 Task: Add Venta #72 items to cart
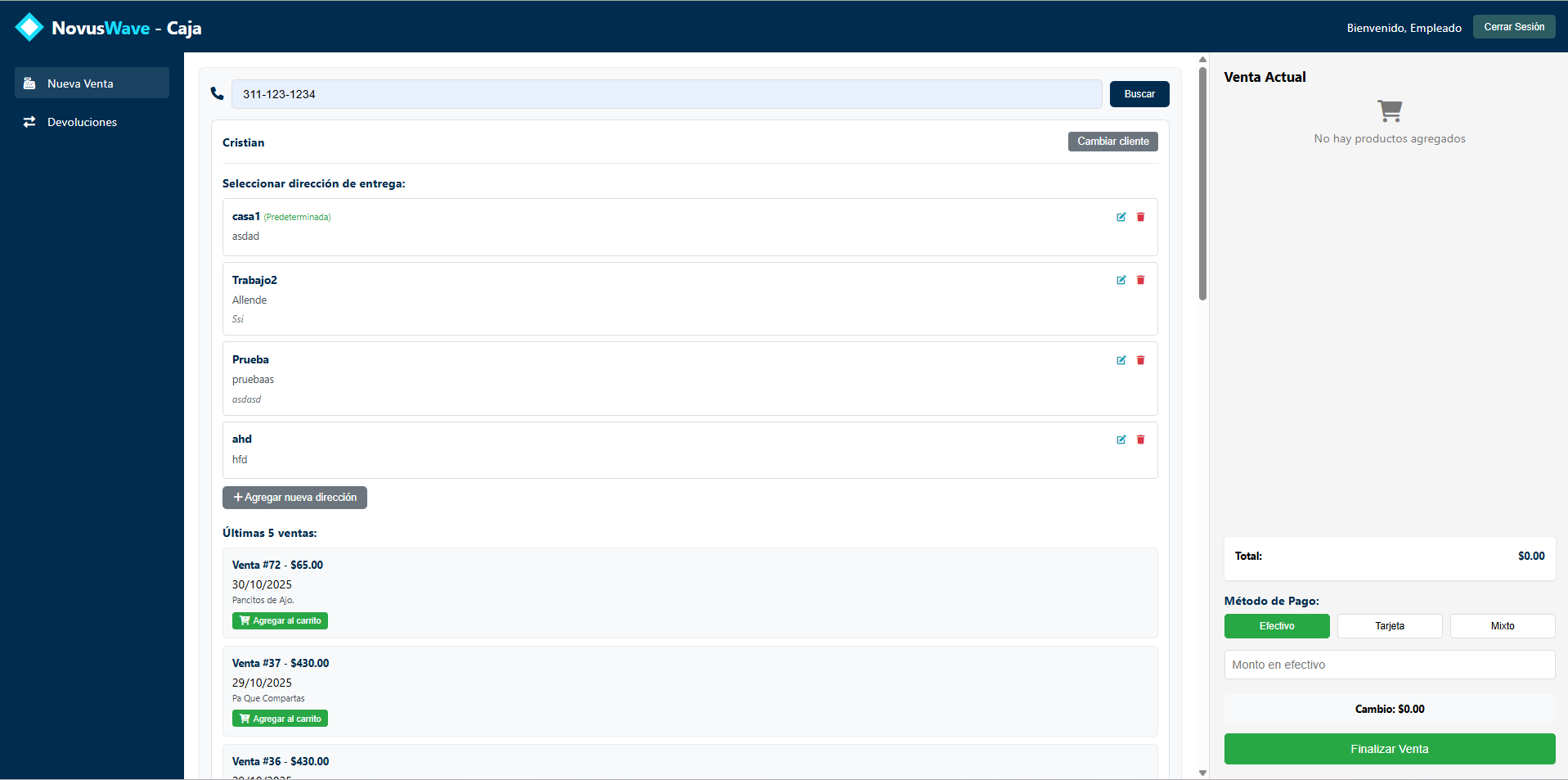point(280,621)
